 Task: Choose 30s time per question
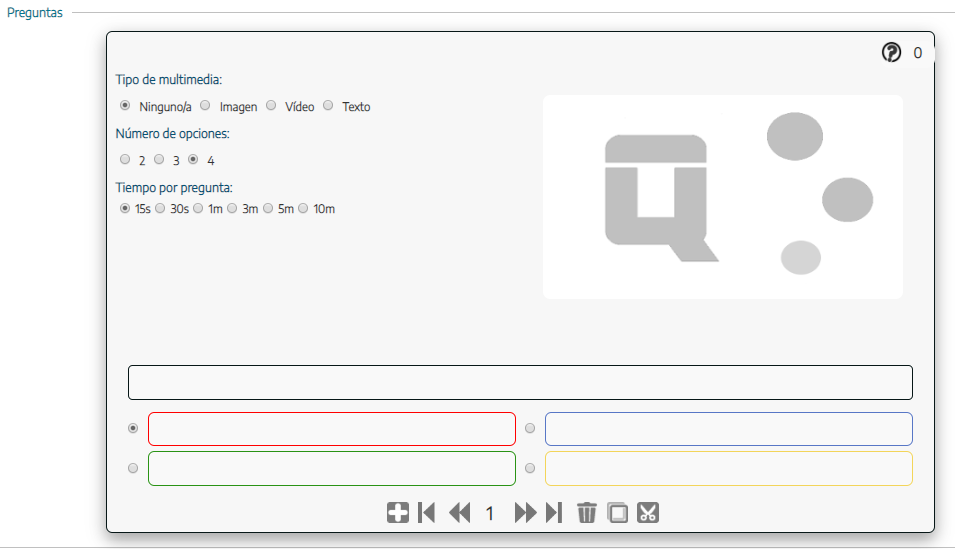coord(160,208)
